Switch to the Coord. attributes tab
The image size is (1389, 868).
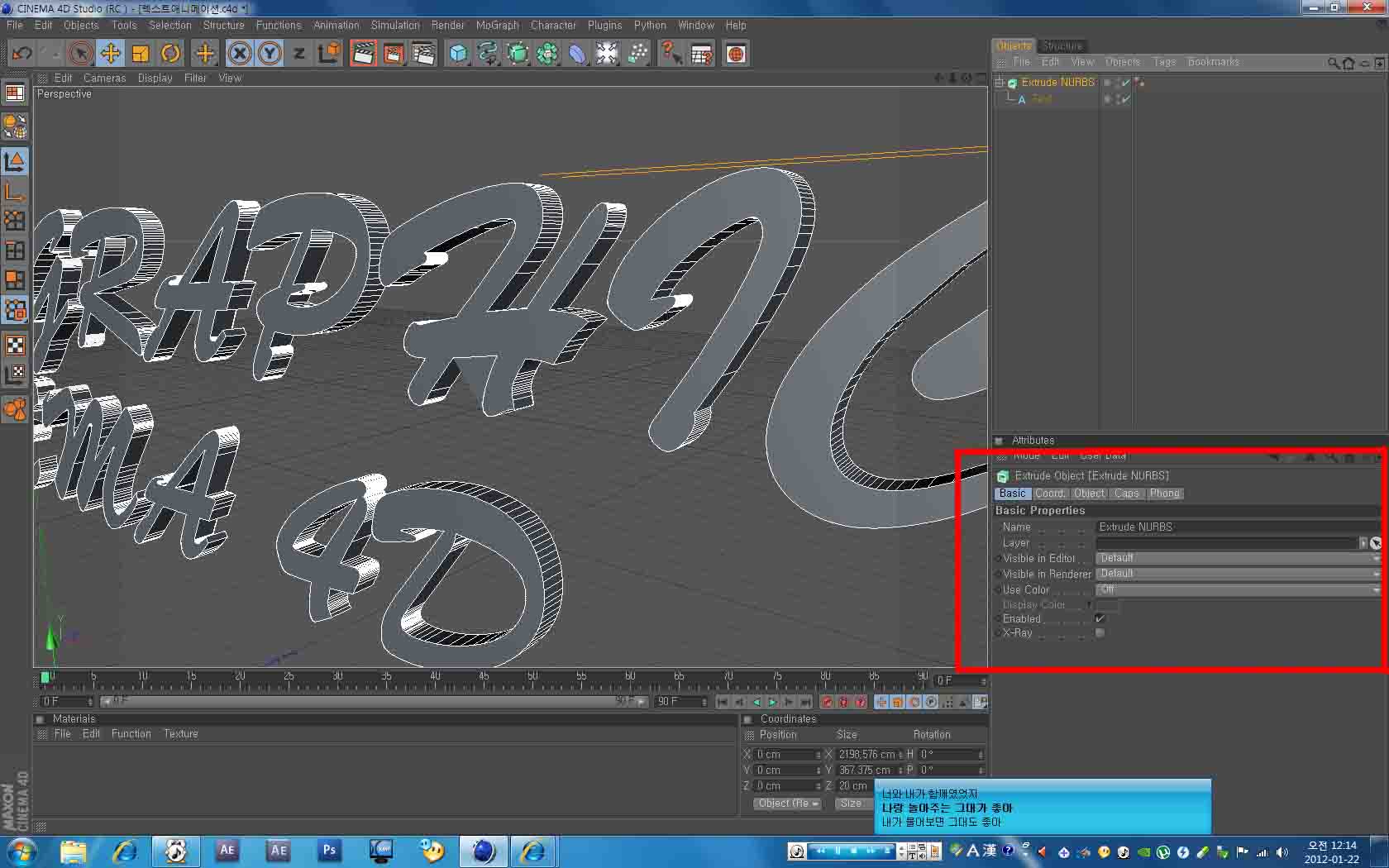point(1050,494)
